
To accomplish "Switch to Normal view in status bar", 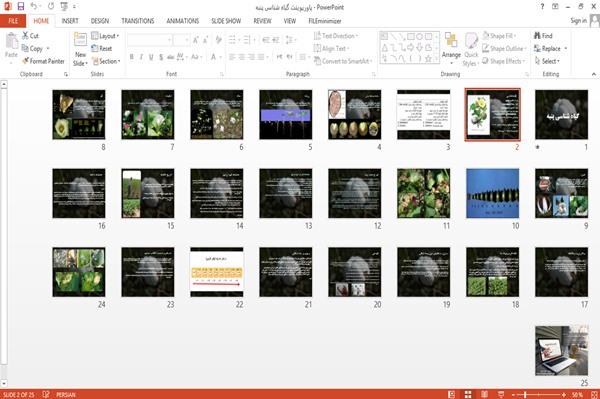I will (452, 394).
